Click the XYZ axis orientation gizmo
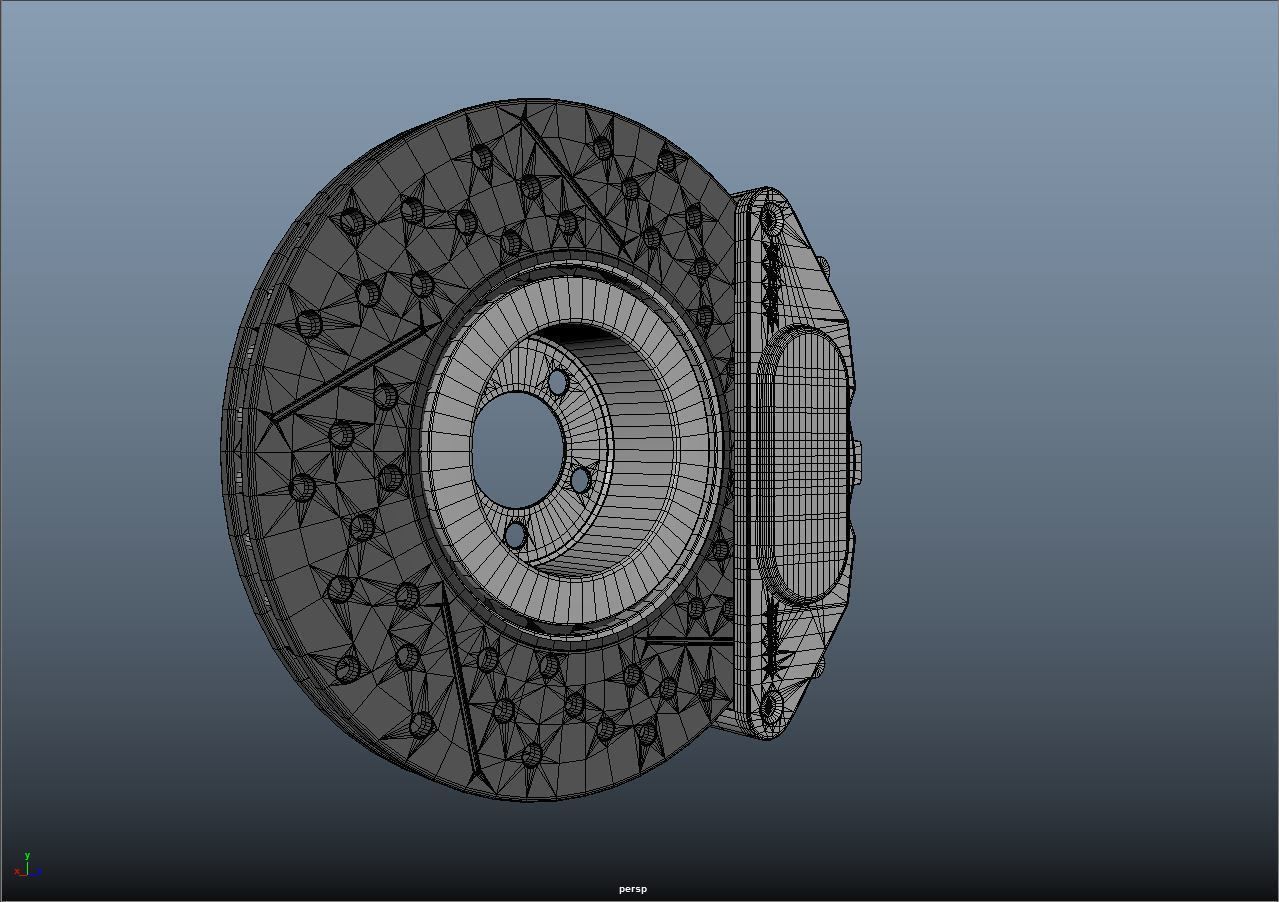Viewport: 1279px width, 902px height. 26,866
